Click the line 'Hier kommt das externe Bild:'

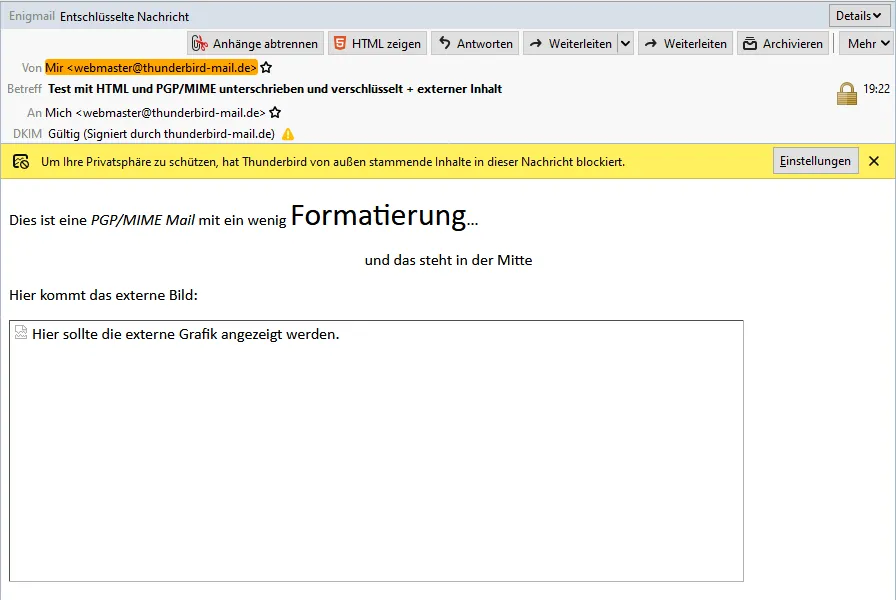pyautogui.click(x=103, y=295)
